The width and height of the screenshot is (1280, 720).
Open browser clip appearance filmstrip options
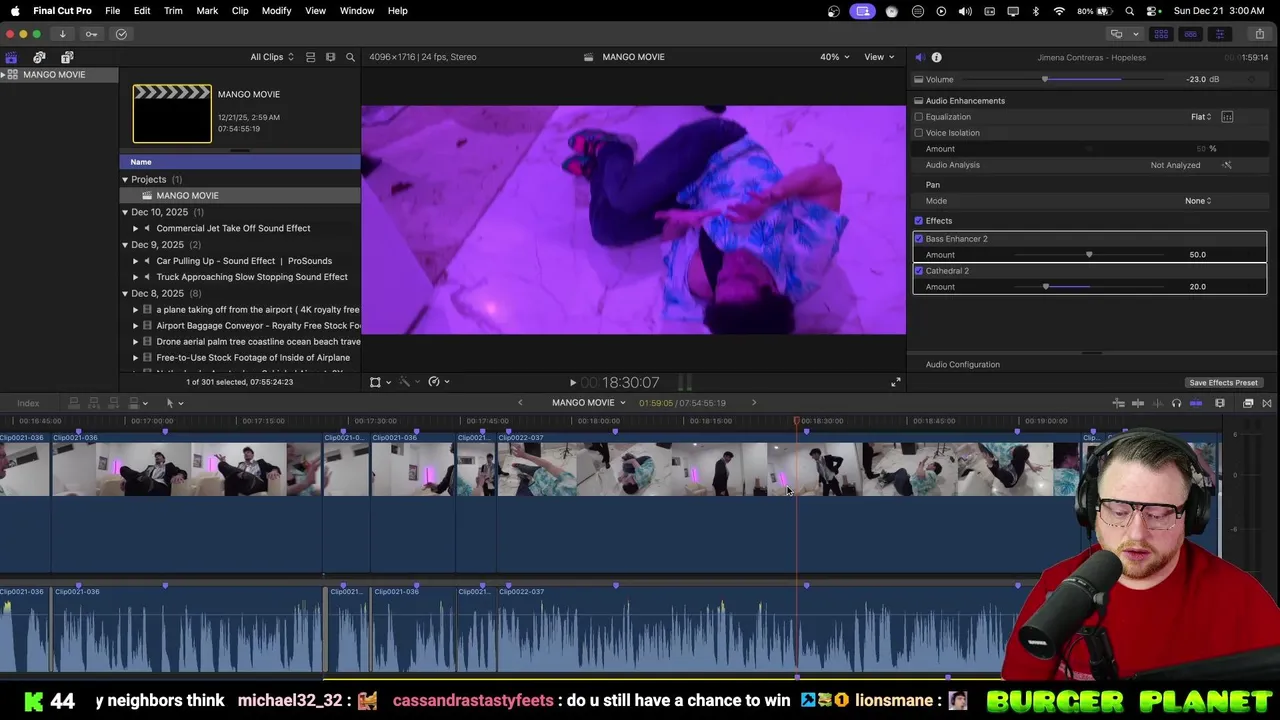point(330,57)
